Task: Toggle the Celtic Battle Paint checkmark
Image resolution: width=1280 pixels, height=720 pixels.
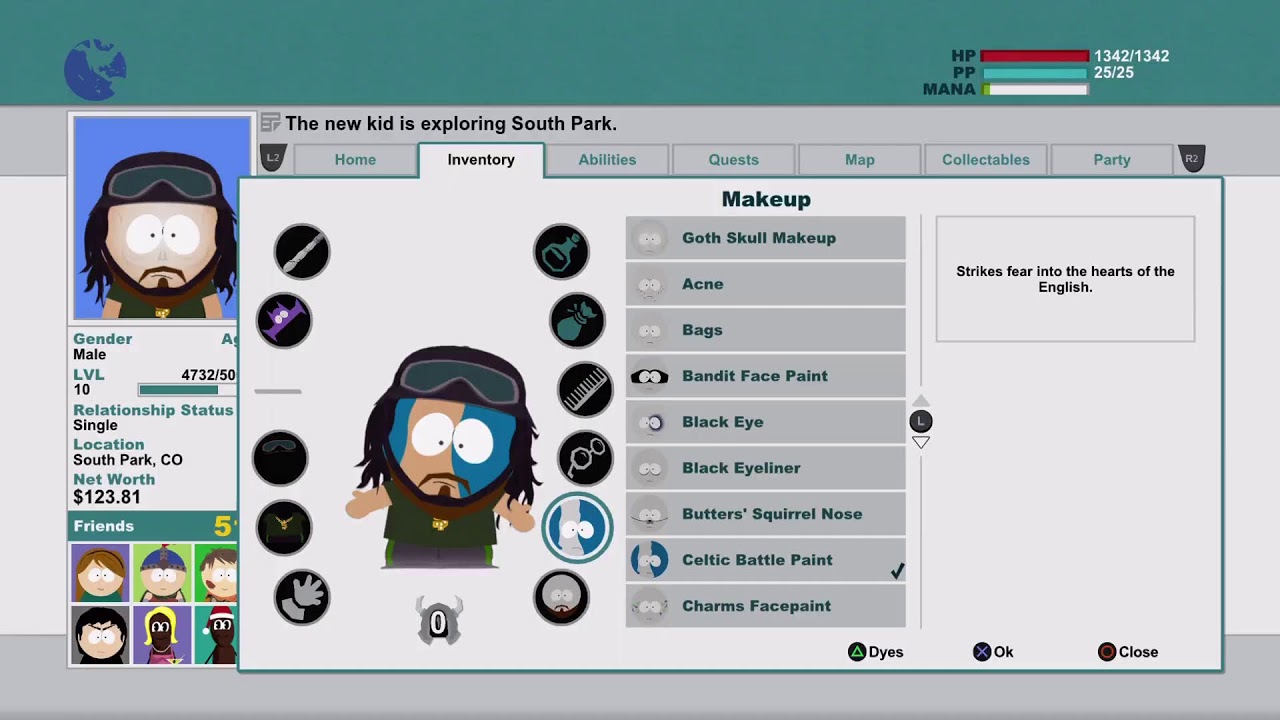Action: click(897, 571)
